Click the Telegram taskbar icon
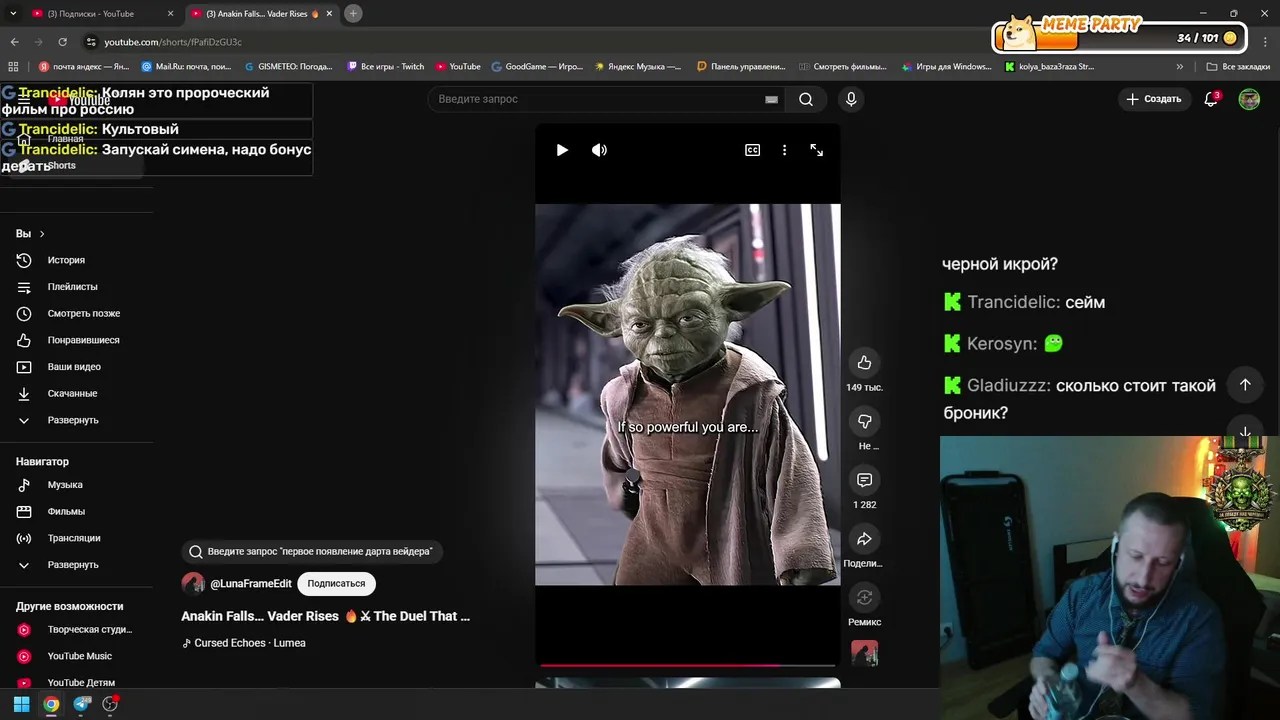The height and width of the screenshot is (720, 1280). 82,704
